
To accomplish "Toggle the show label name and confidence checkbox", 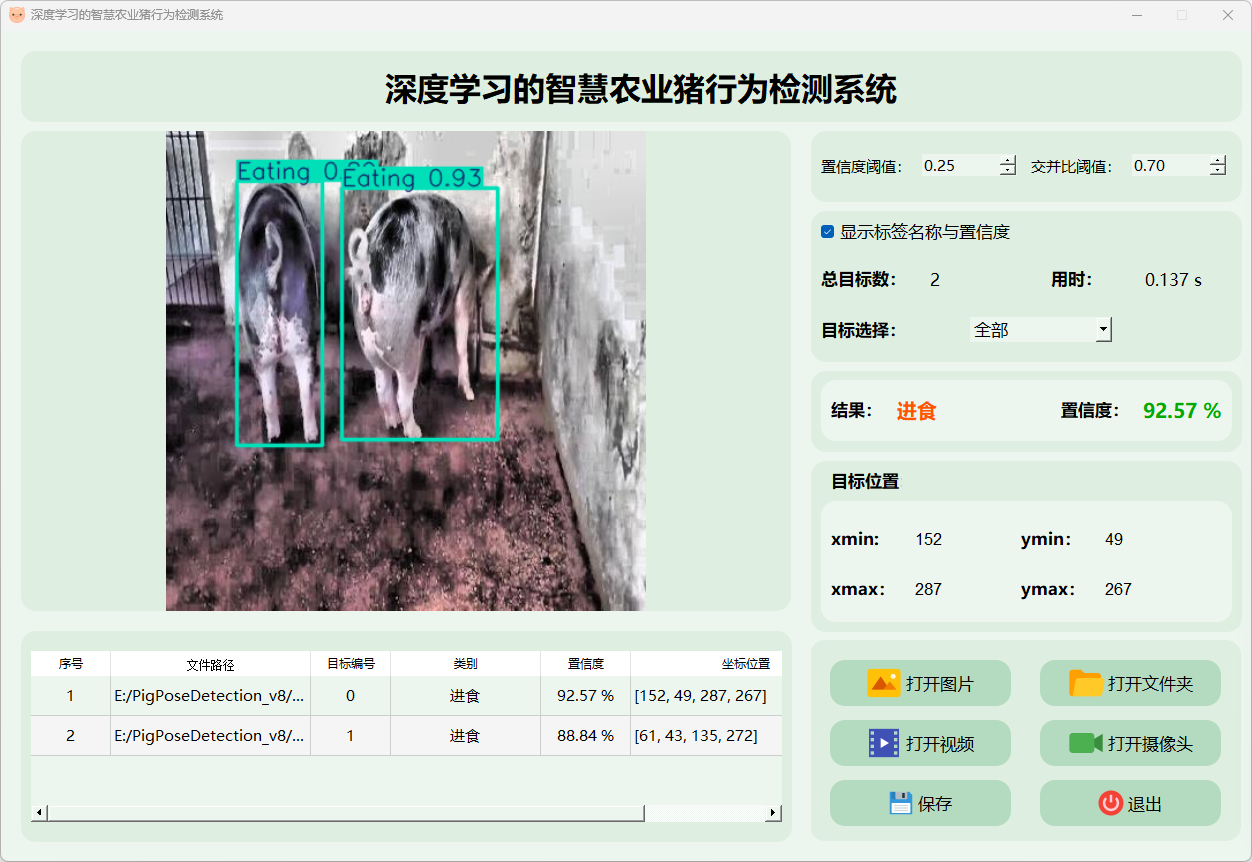I will pyautogui.click(x=828, y=232).
